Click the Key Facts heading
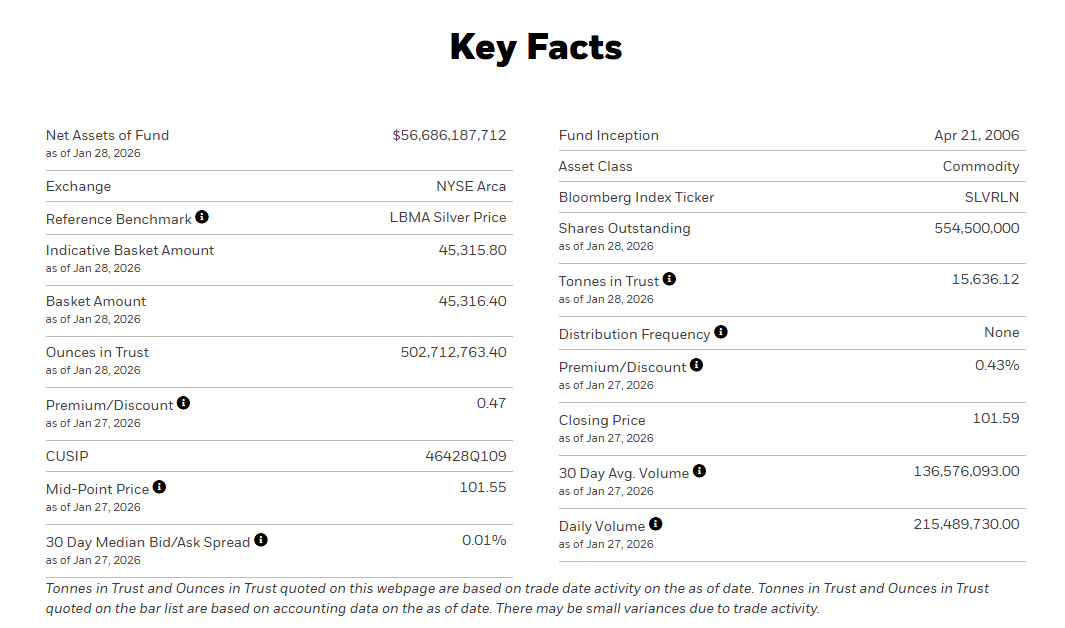 [535, 47]
